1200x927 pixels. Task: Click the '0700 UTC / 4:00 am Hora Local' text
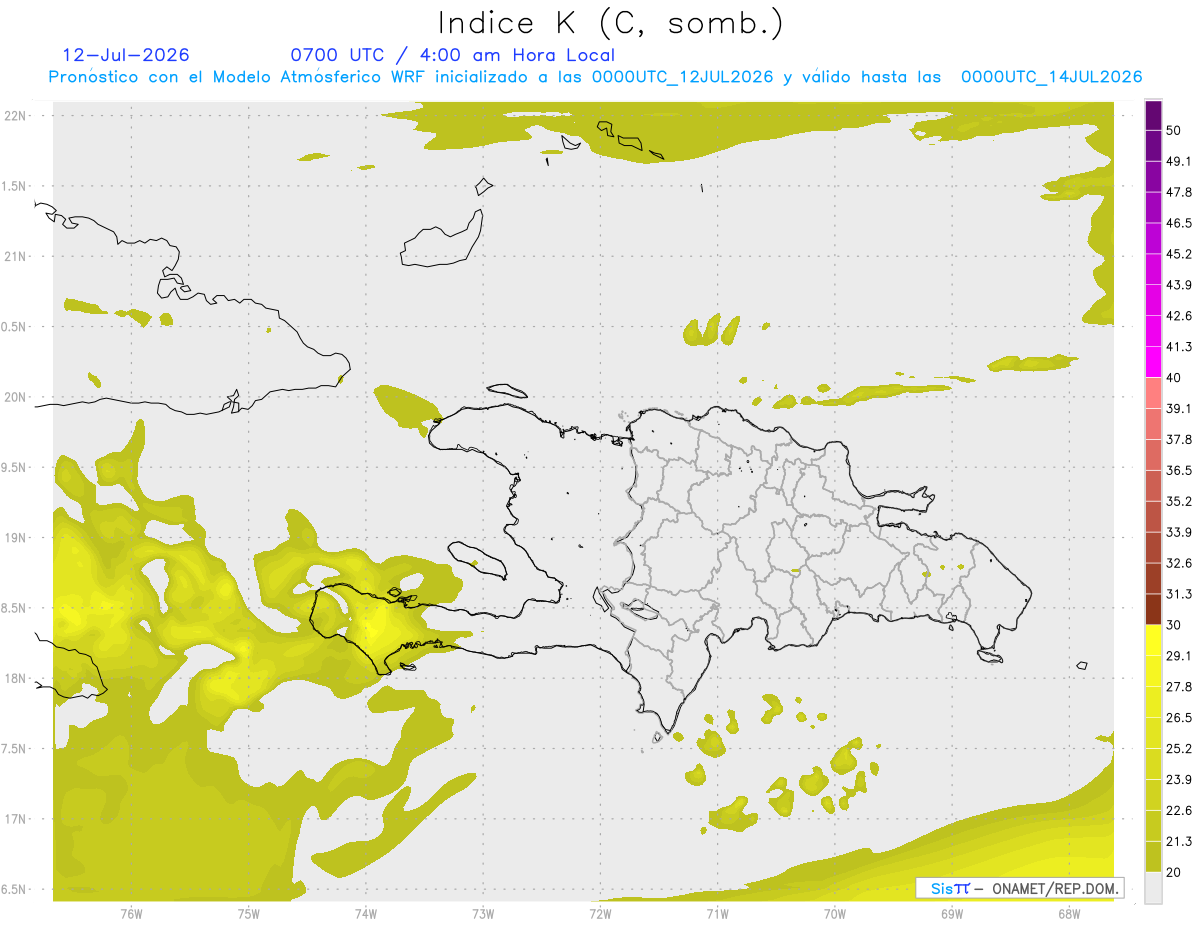[x=452, y=55]
